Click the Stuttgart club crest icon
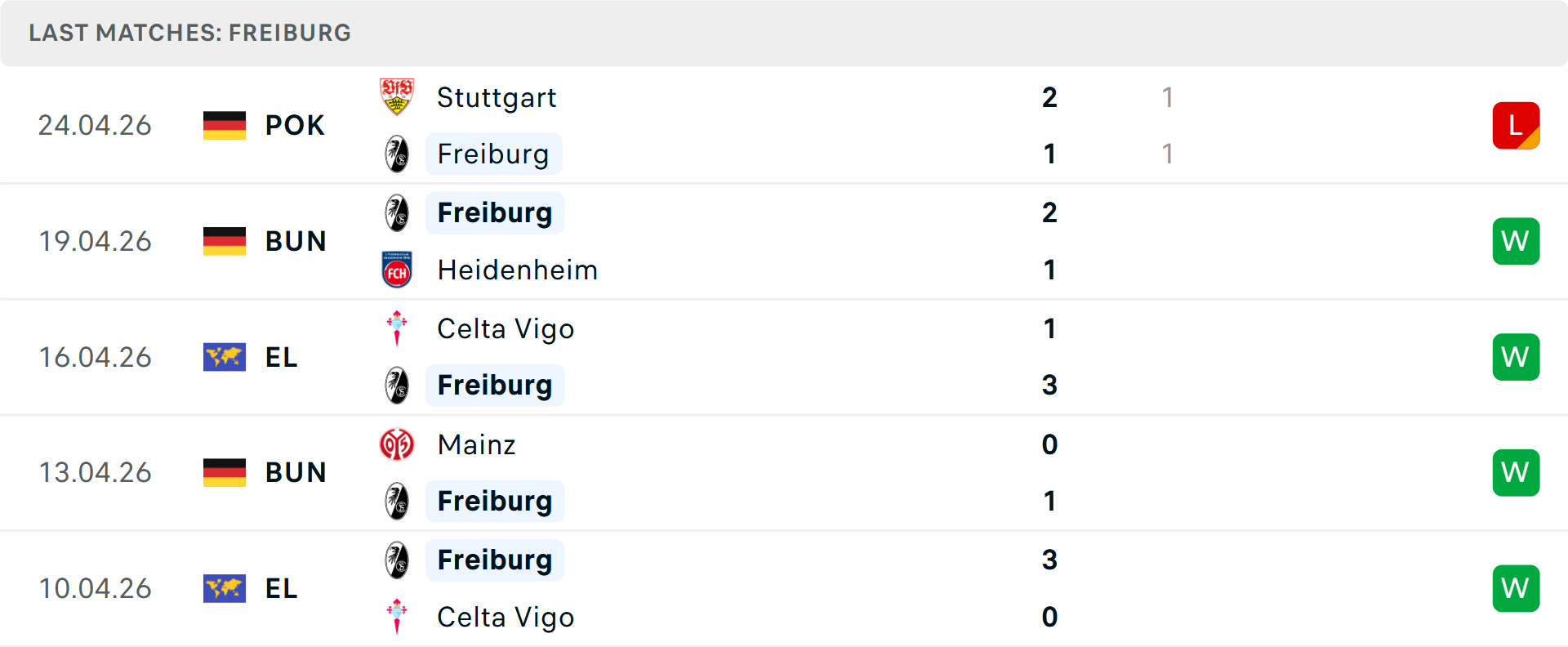 coord(398,96)
